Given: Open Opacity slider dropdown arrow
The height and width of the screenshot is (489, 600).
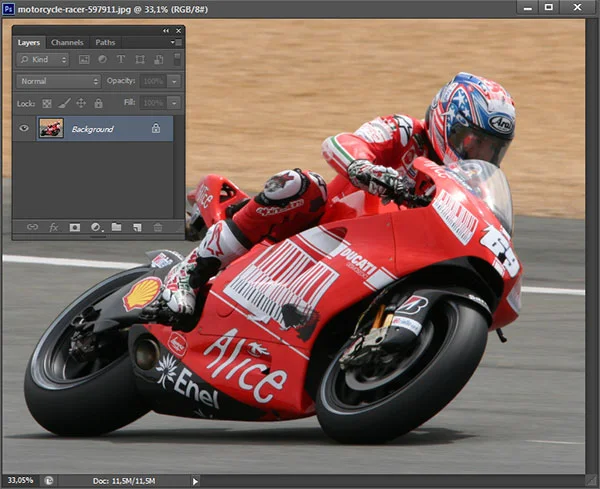Looking at the screenshot, I should pyautogui.click(x=174, y=81).
